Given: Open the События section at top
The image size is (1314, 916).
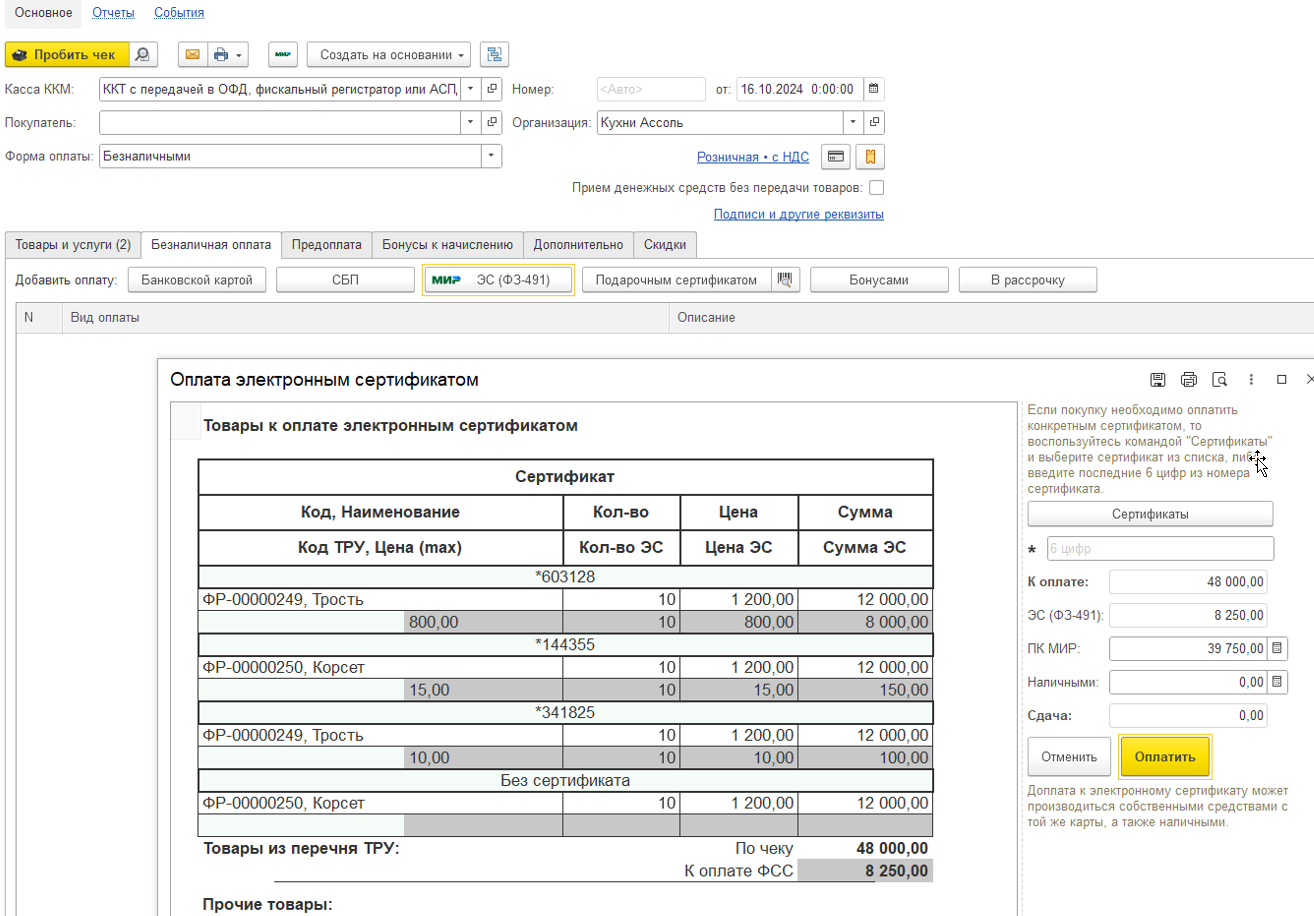Looking at the screenshot, I should (179, 13).
